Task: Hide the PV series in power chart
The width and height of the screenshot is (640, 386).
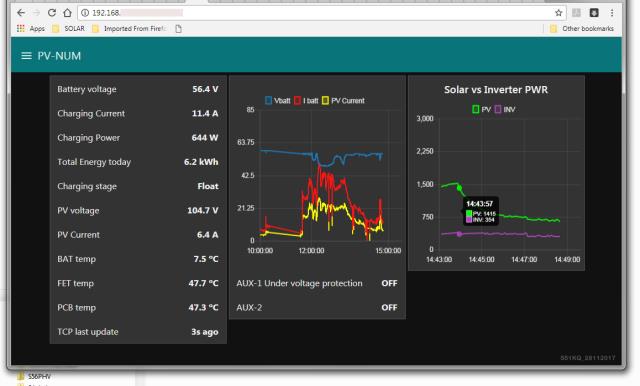Action: (481, 109)
